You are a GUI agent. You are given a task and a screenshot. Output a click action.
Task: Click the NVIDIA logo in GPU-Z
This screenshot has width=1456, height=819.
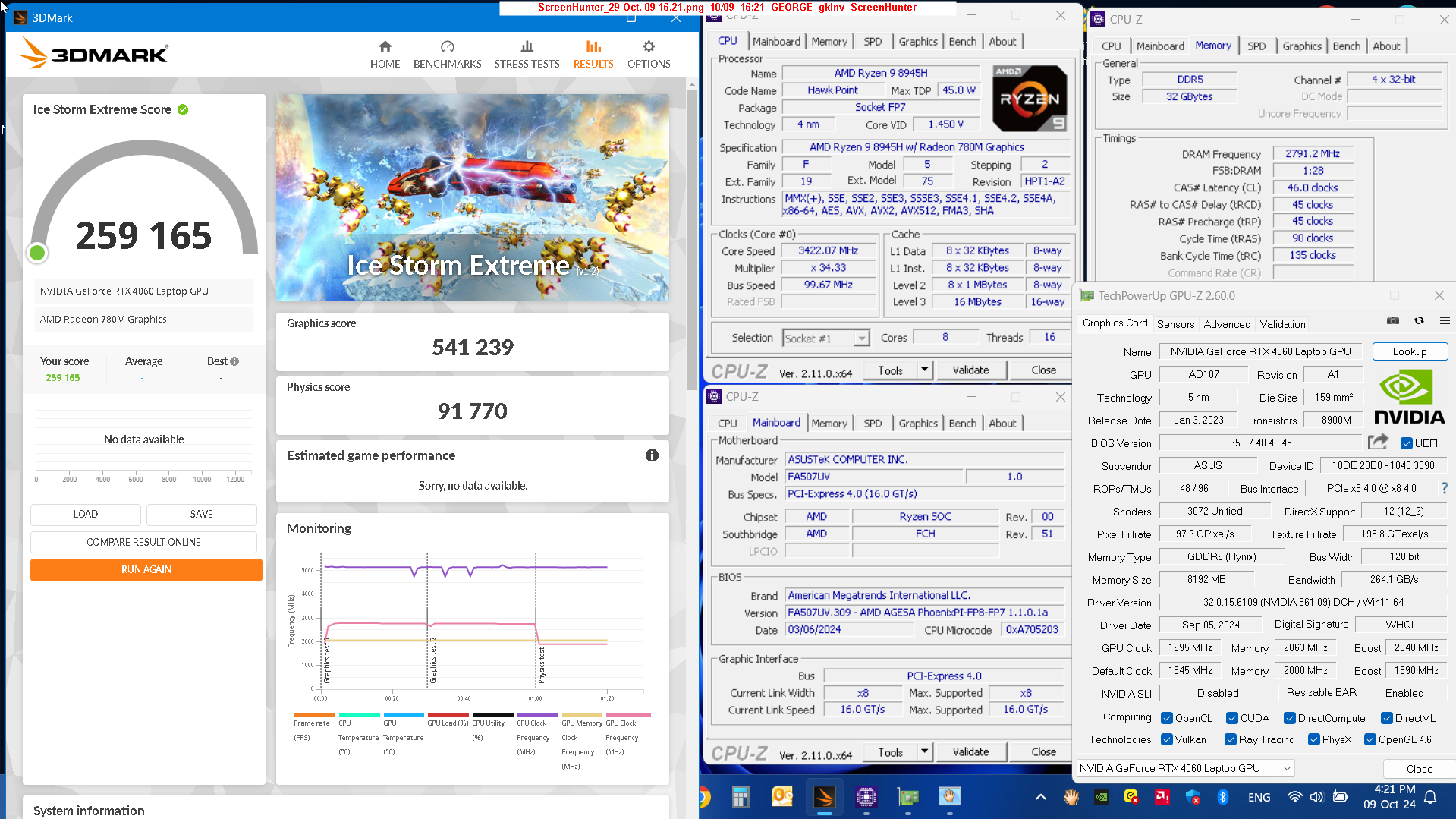pos(1409,396)
